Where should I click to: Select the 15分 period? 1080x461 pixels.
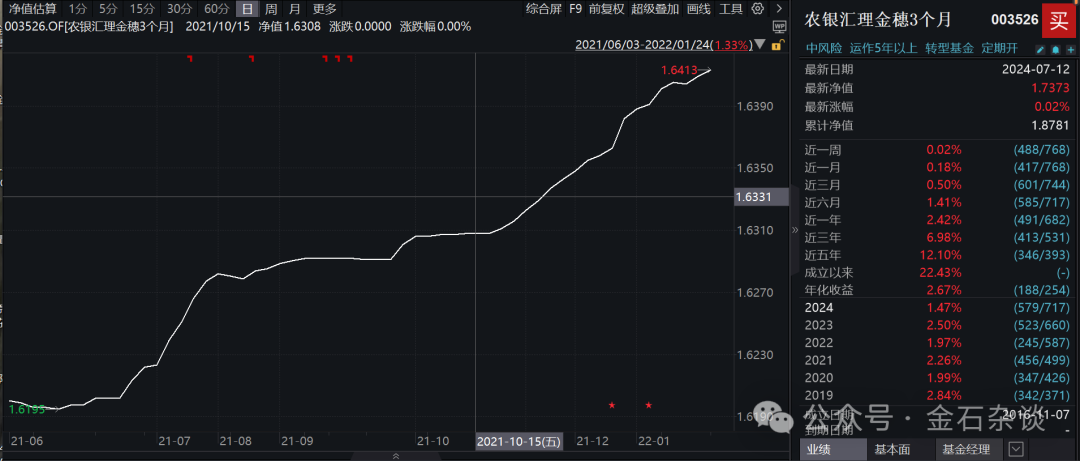tap(143, 9)
